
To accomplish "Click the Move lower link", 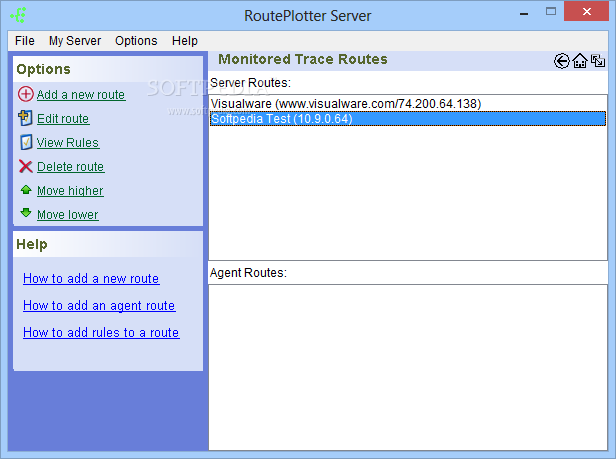I will point(68,215).
